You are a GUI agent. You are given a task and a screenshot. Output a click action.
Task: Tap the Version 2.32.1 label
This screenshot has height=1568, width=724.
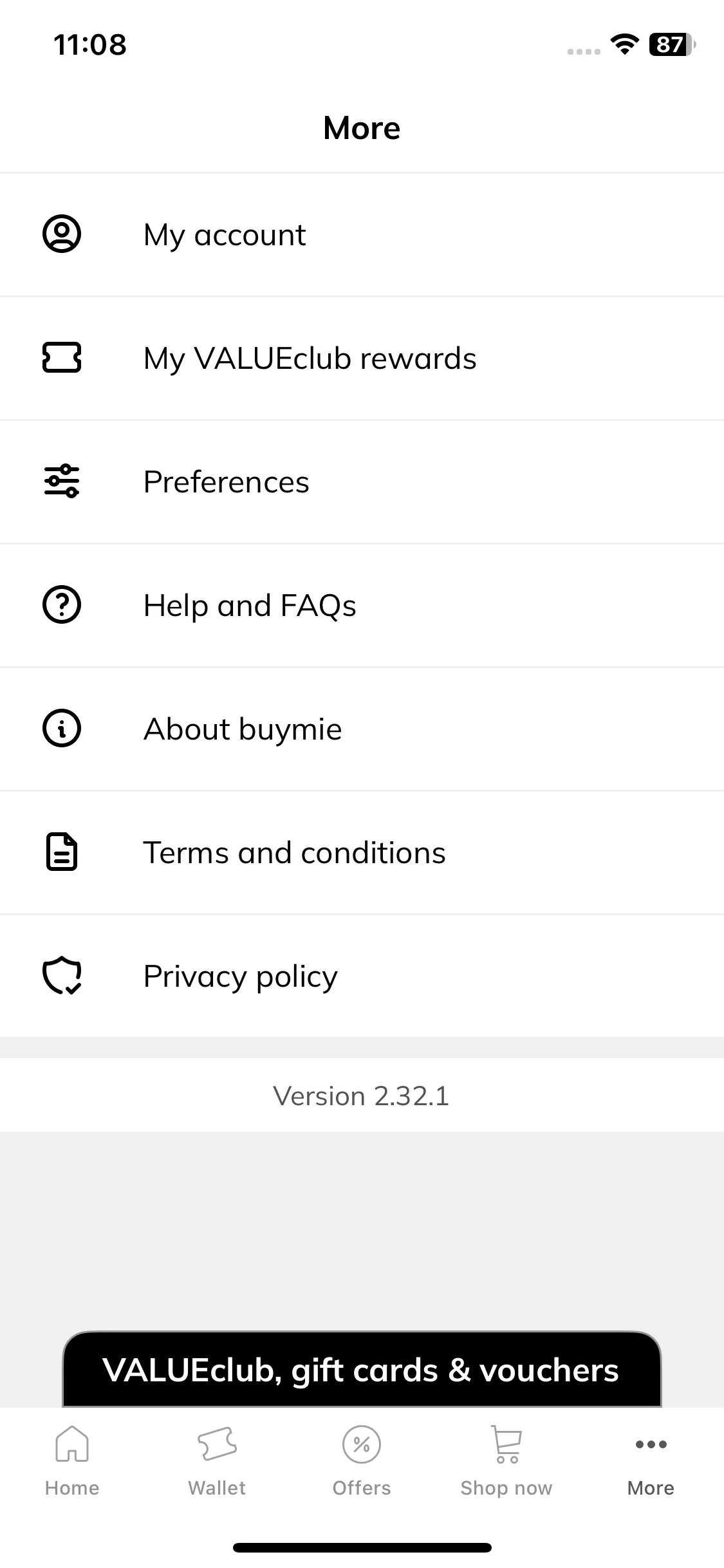click(361, 1096)
